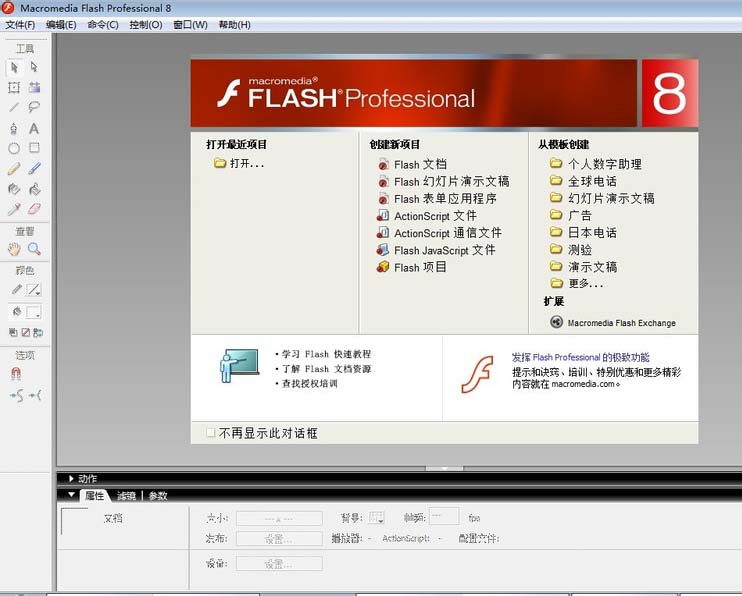
Task: Open the 演示文稿 template folder
Action: pyautogui.click(x=583, y=267)
